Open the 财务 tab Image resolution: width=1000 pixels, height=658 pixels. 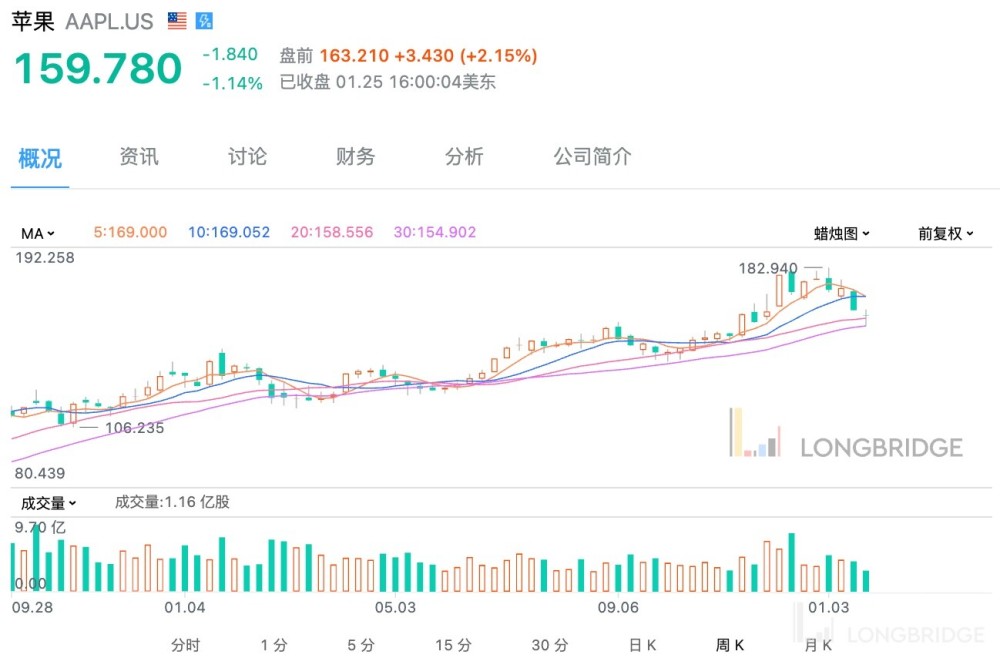(x=356, y=157)
